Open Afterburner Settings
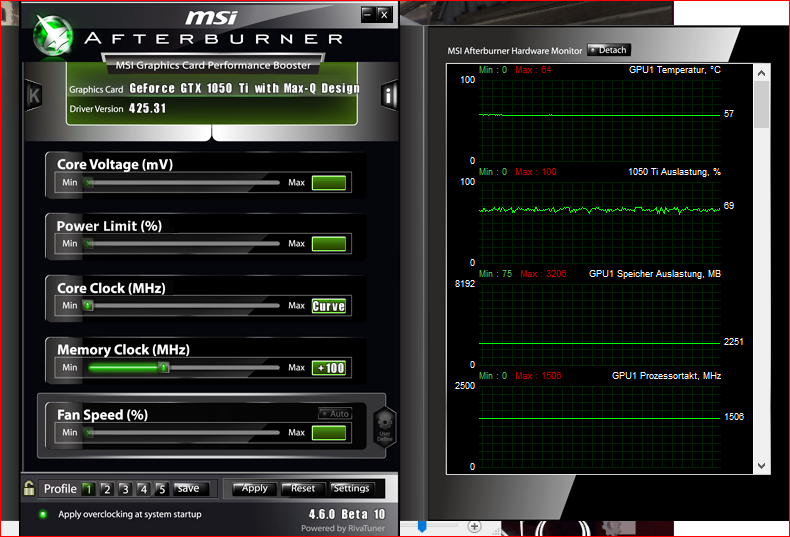Viewport: 790px width, 537px height. pyautogui.click(x=352, y=488)
